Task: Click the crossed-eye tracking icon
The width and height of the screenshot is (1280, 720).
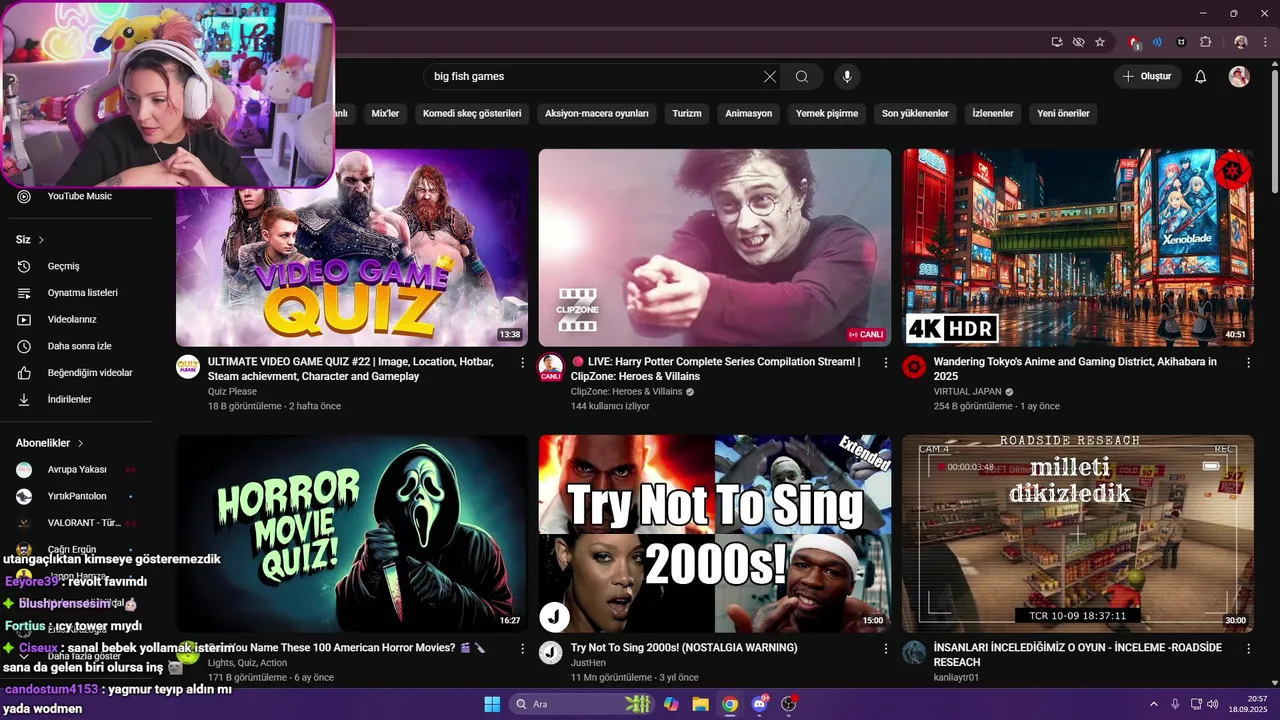Action: click(1078, 42)
